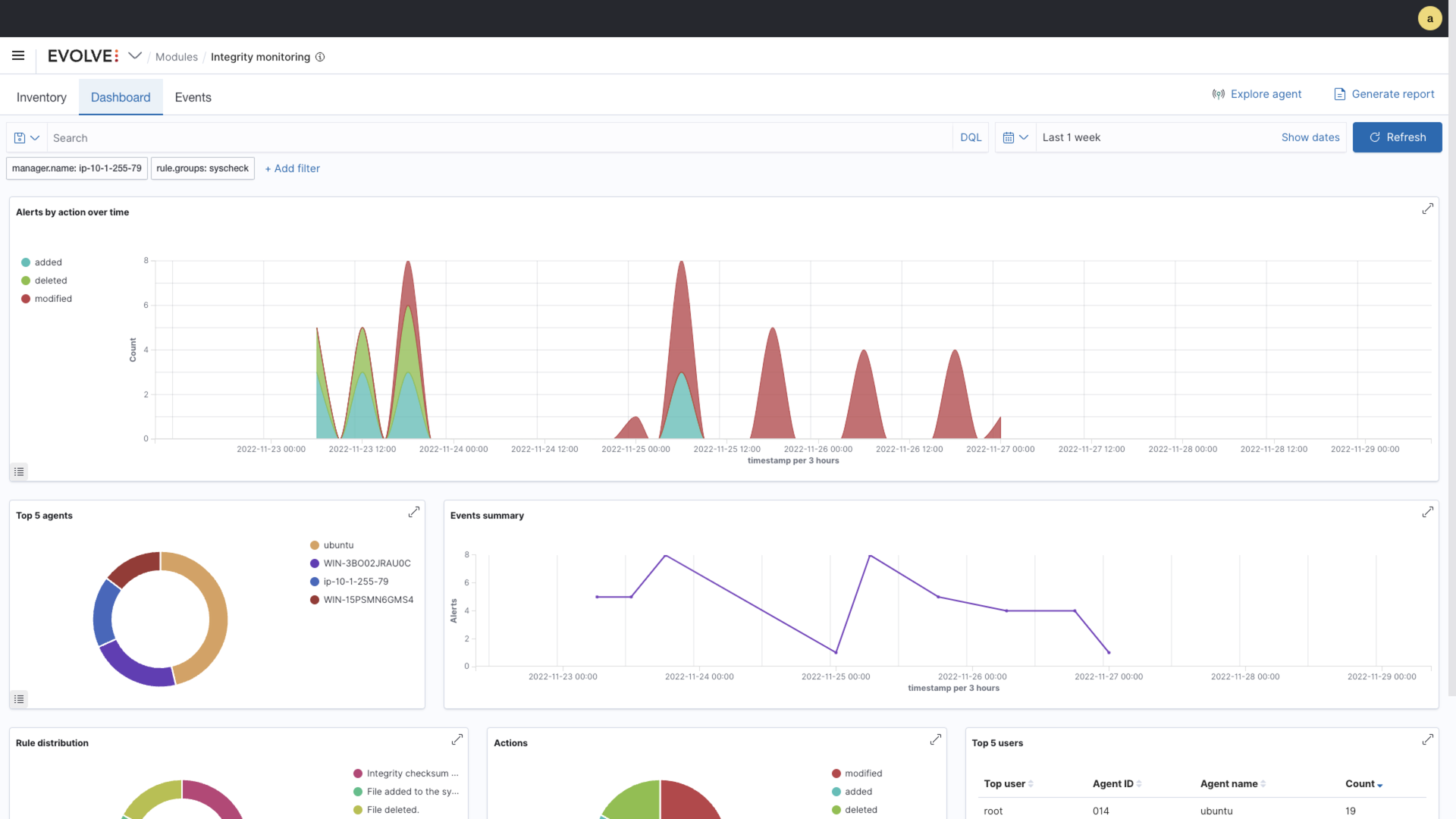Screen dimensions: 1456x819
Task: Switch to the Inventory tab
Action: pyautogui.click(x=41, y=97)
